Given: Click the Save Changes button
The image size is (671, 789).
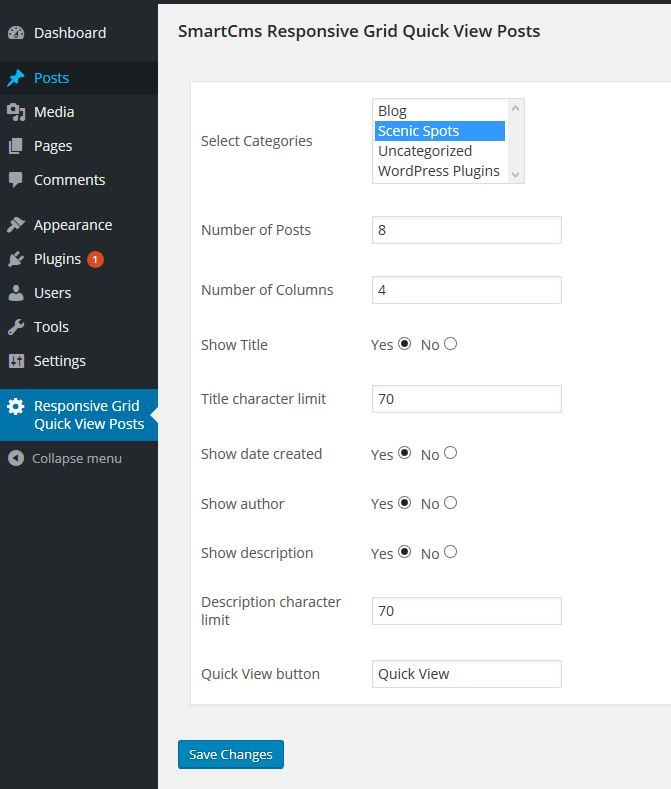Looking at the screenshot, I should 231,754.
